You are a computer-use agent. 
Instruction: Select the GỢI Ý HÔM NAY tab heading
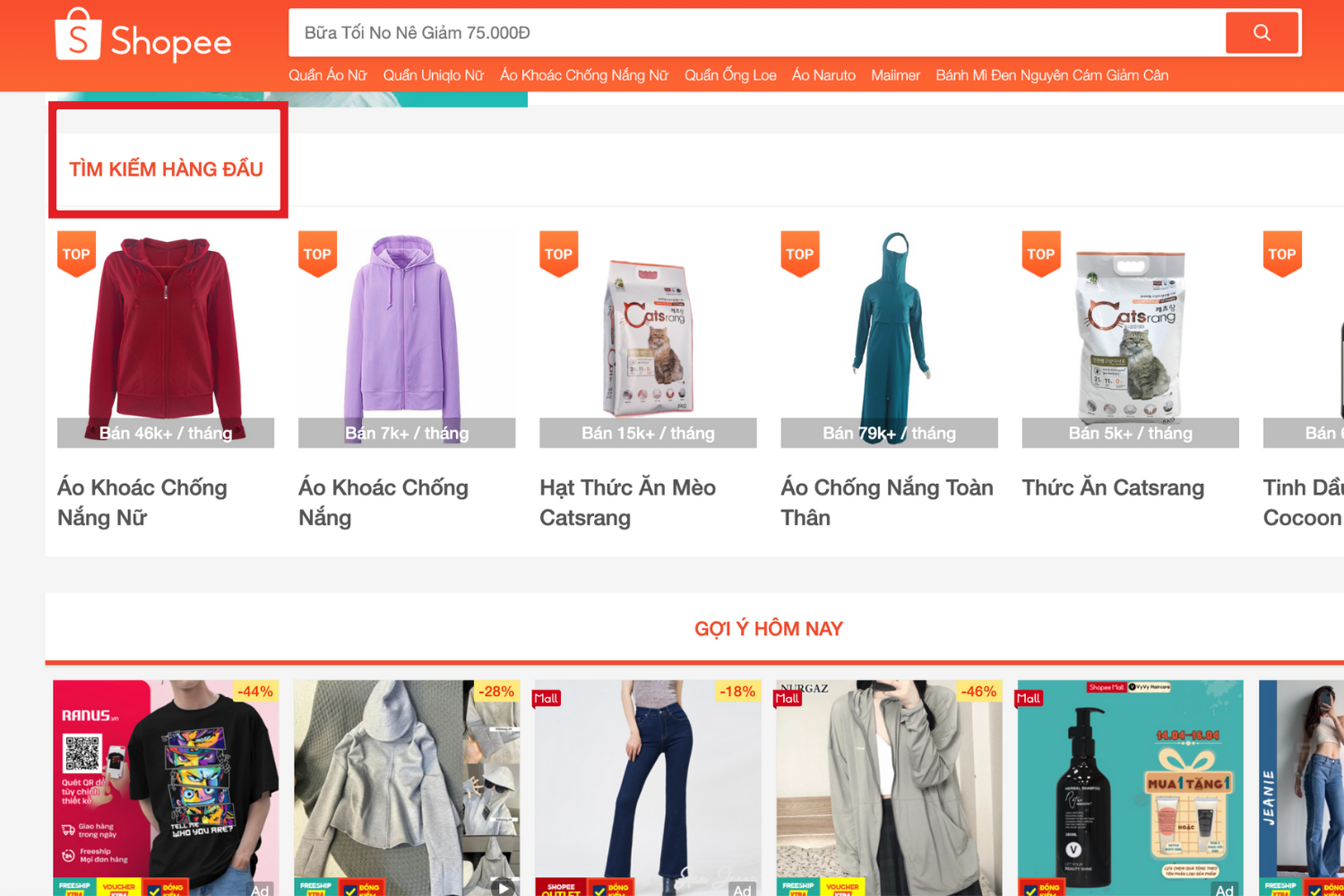[x=769, y=629]
